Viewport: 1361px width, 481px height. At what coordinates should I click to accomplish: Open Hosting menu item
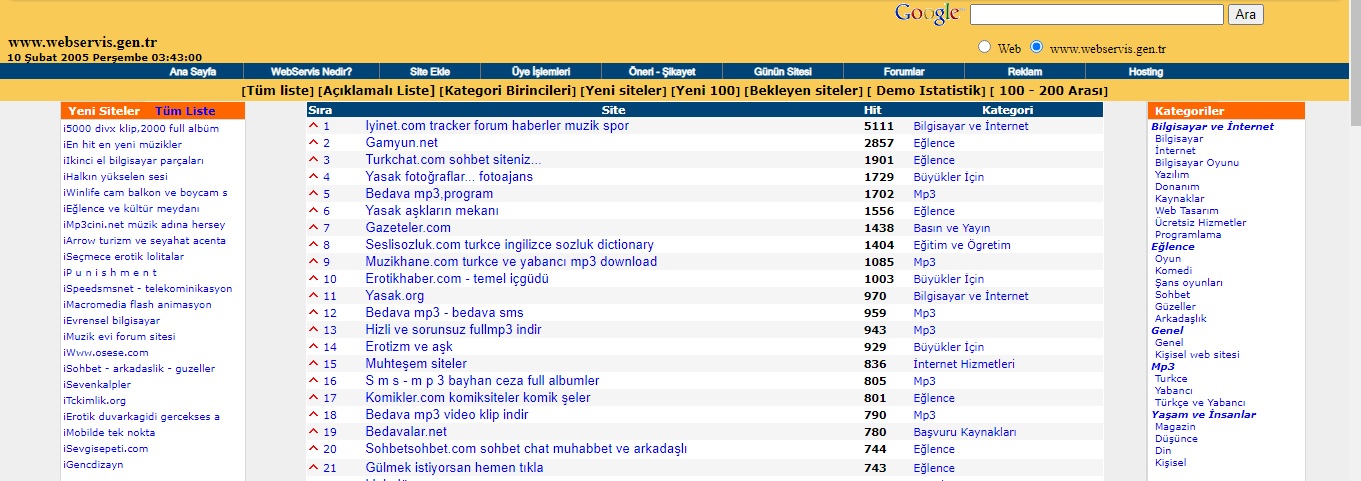point(1146,72)
